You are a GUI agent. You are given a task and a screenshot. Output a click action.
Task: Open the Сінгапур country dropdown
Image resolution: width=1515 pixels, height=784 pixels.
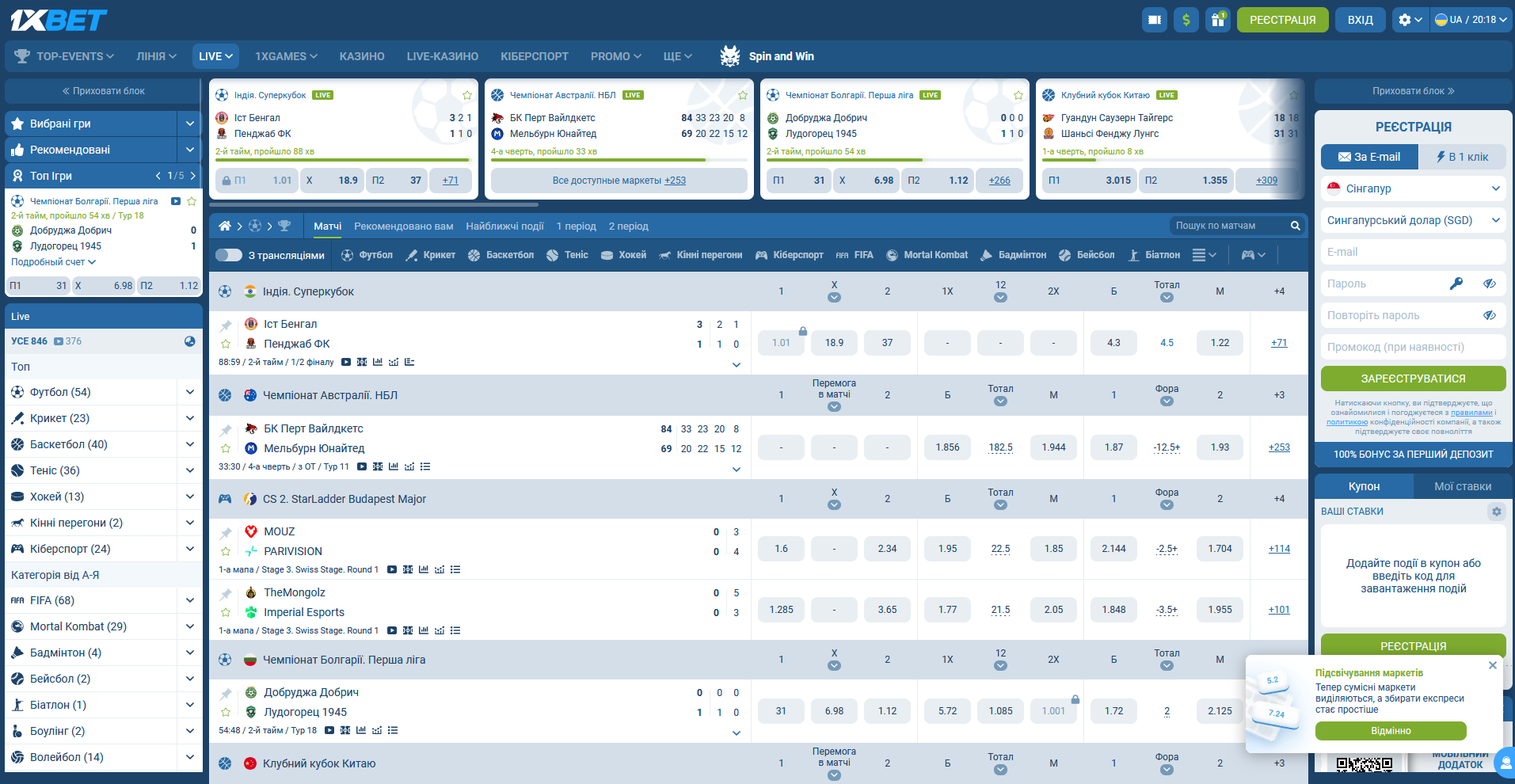pyautogui.click(x=1413, y=188)
